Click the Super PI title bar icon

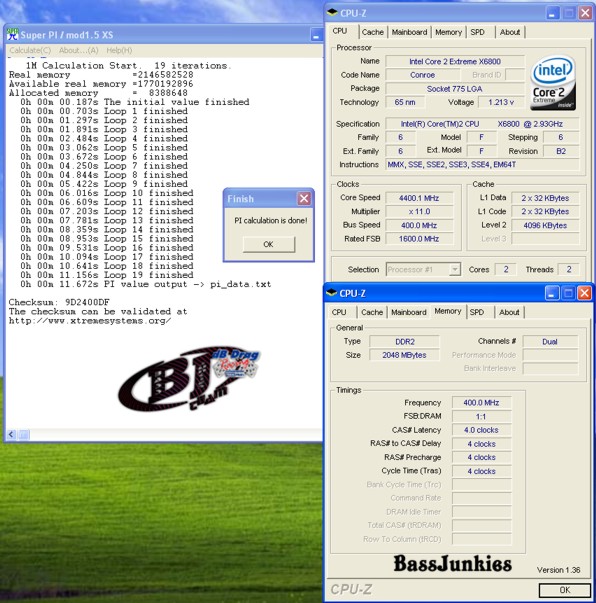point(12,34)
